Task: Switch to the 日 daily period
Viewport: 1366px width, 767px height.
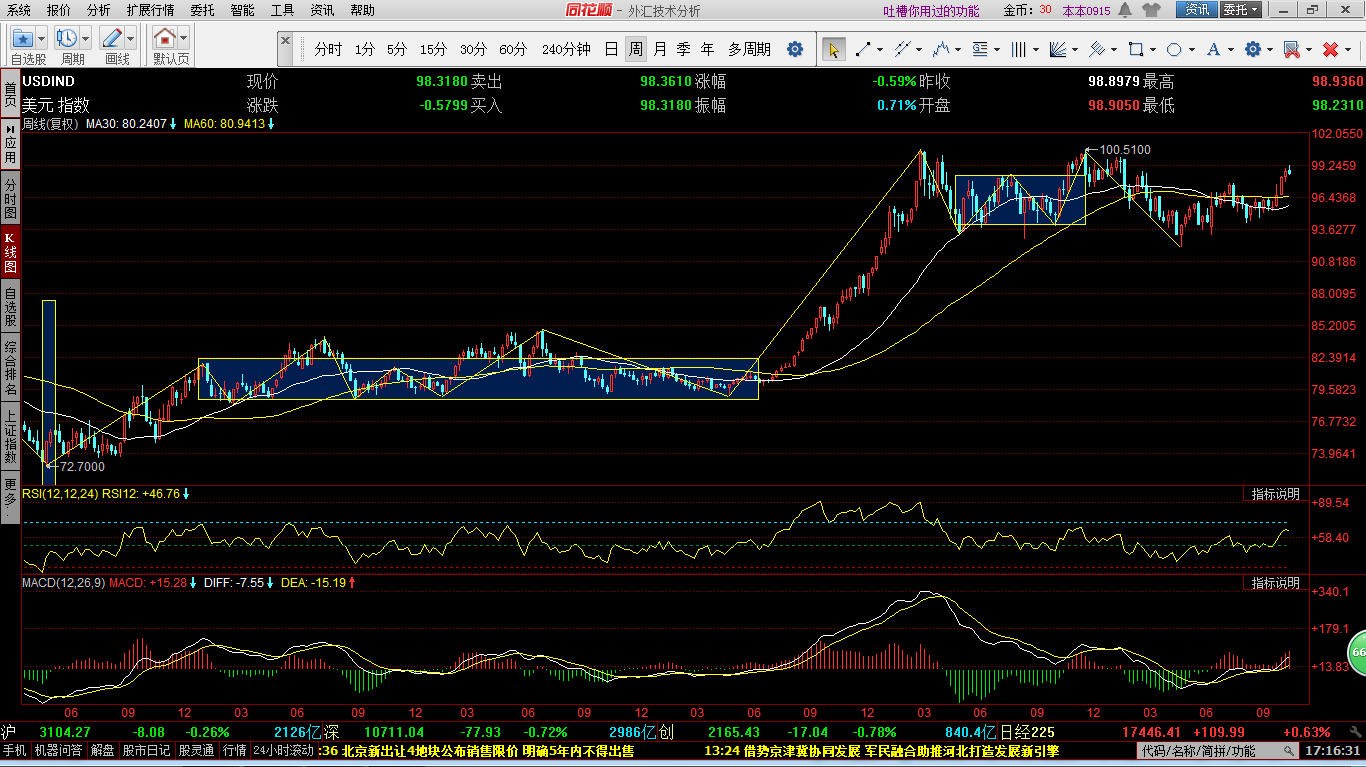Action: [x=611, y=49]
